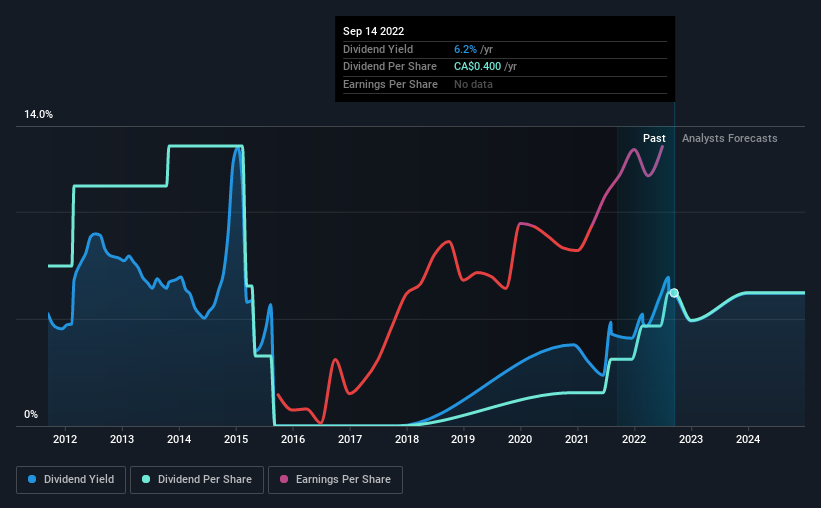Click the Sep 14 2022 tooltip date
Image resolution: width=821 pixels, height=508 pixels.
373,31
